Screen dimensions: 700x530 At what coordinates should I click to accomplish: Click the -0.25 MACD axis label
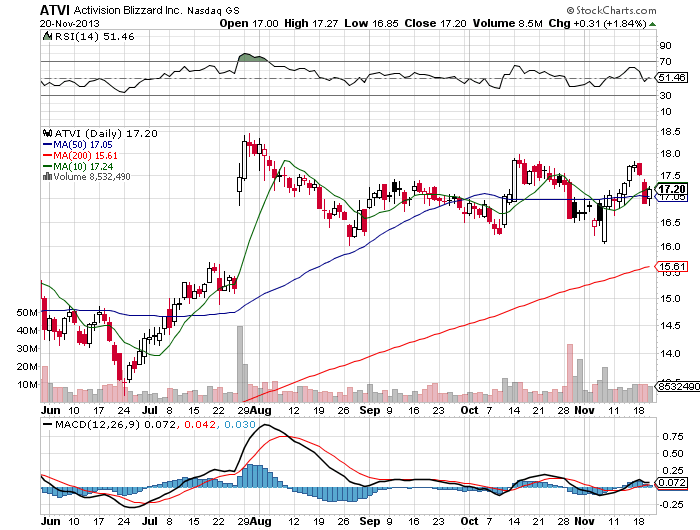[x=671, y=505]
